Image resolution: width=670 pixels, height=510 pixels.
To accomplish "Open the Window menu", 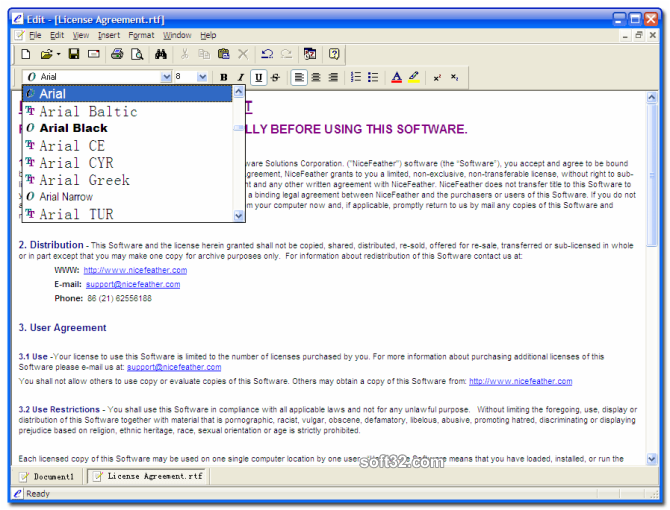I will [x=177, y=35].
